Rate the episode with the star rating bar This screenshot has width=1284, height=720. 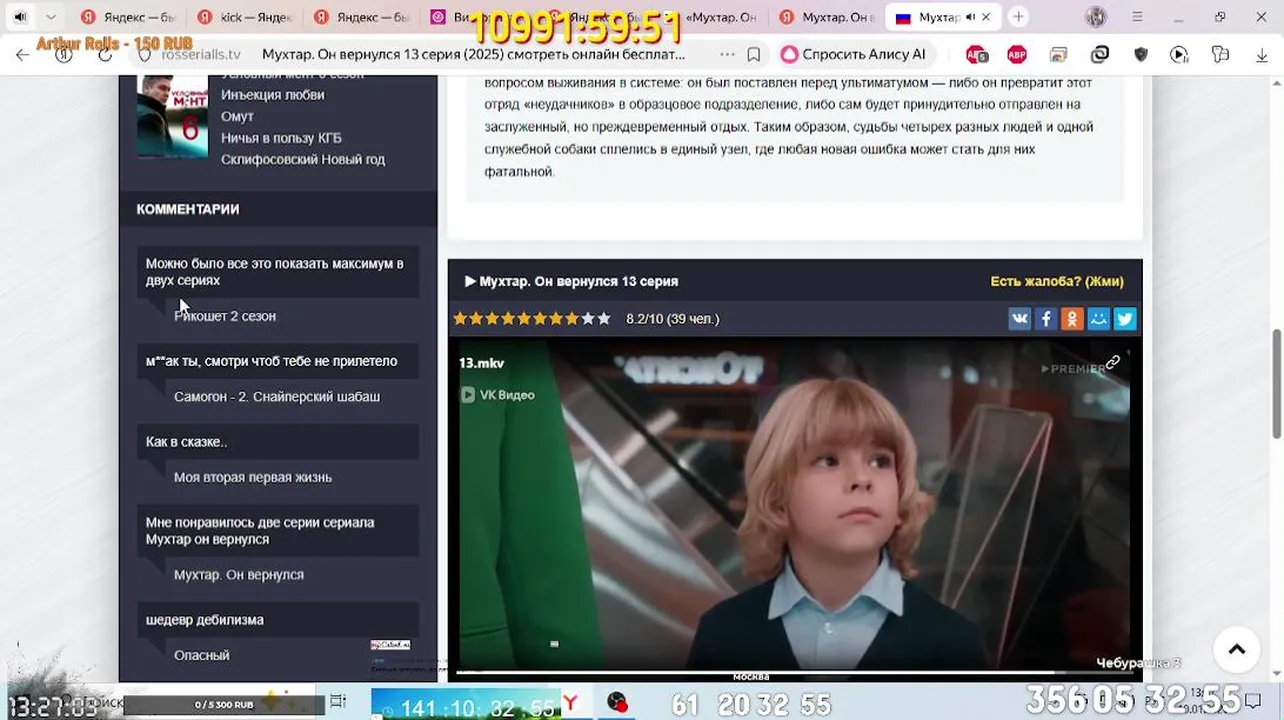[x=532, y=319]
